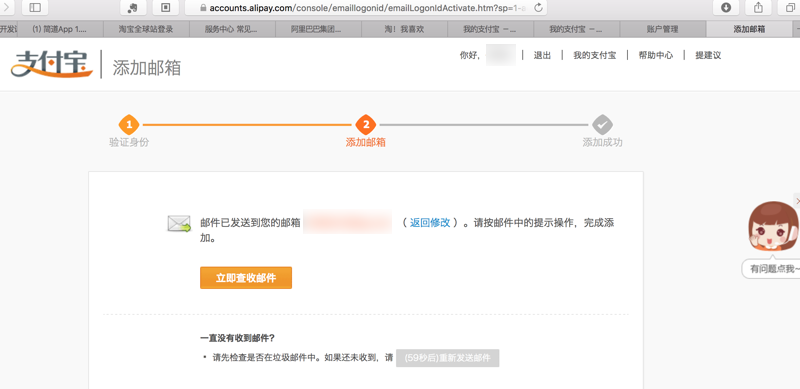Image resolution: width=800 pixels, height=389 pixels.
Task: Click the orange 添加邮箱 step label
Action: pos(366,142)
